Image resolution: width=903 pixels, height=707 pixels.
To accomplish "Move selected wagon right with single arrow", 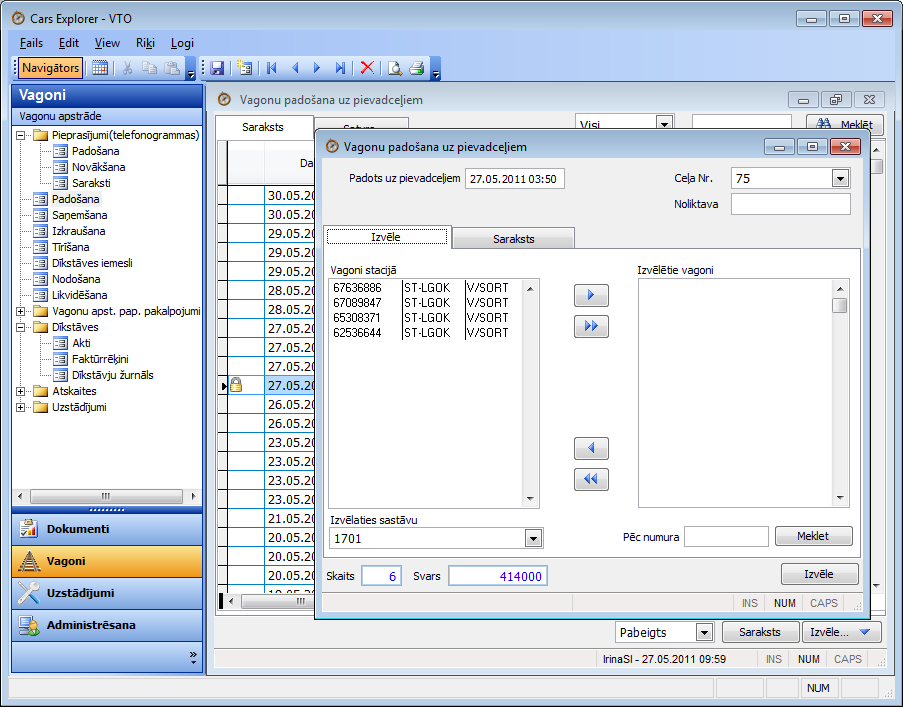I will [591, 296].
